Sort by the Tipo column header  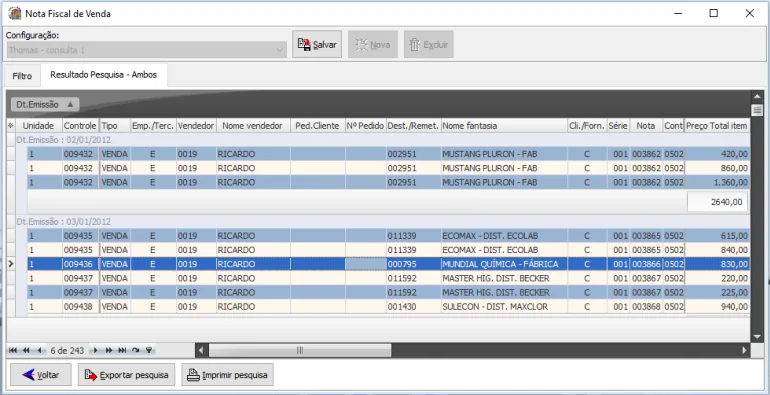pyautogui.click(x=115, y=126)
